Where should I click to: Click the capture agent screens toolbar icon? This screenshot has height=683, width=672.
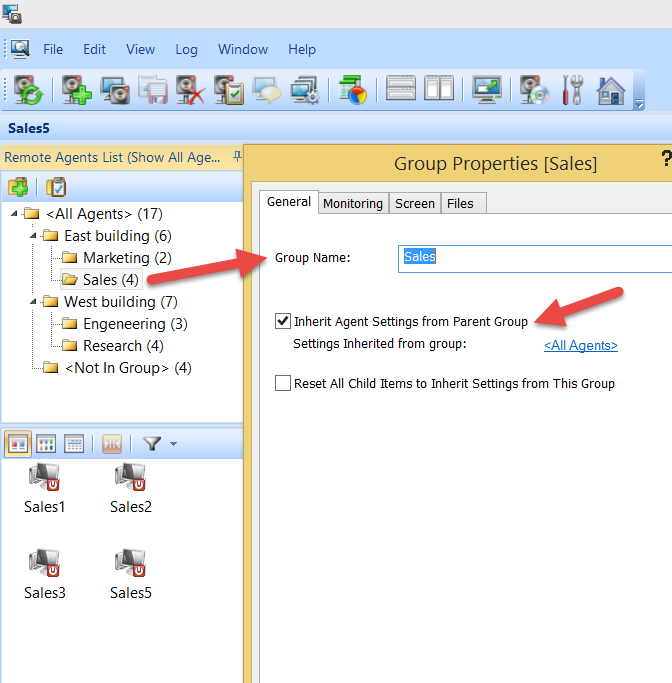pyautogui.click(x=115, y=90)
